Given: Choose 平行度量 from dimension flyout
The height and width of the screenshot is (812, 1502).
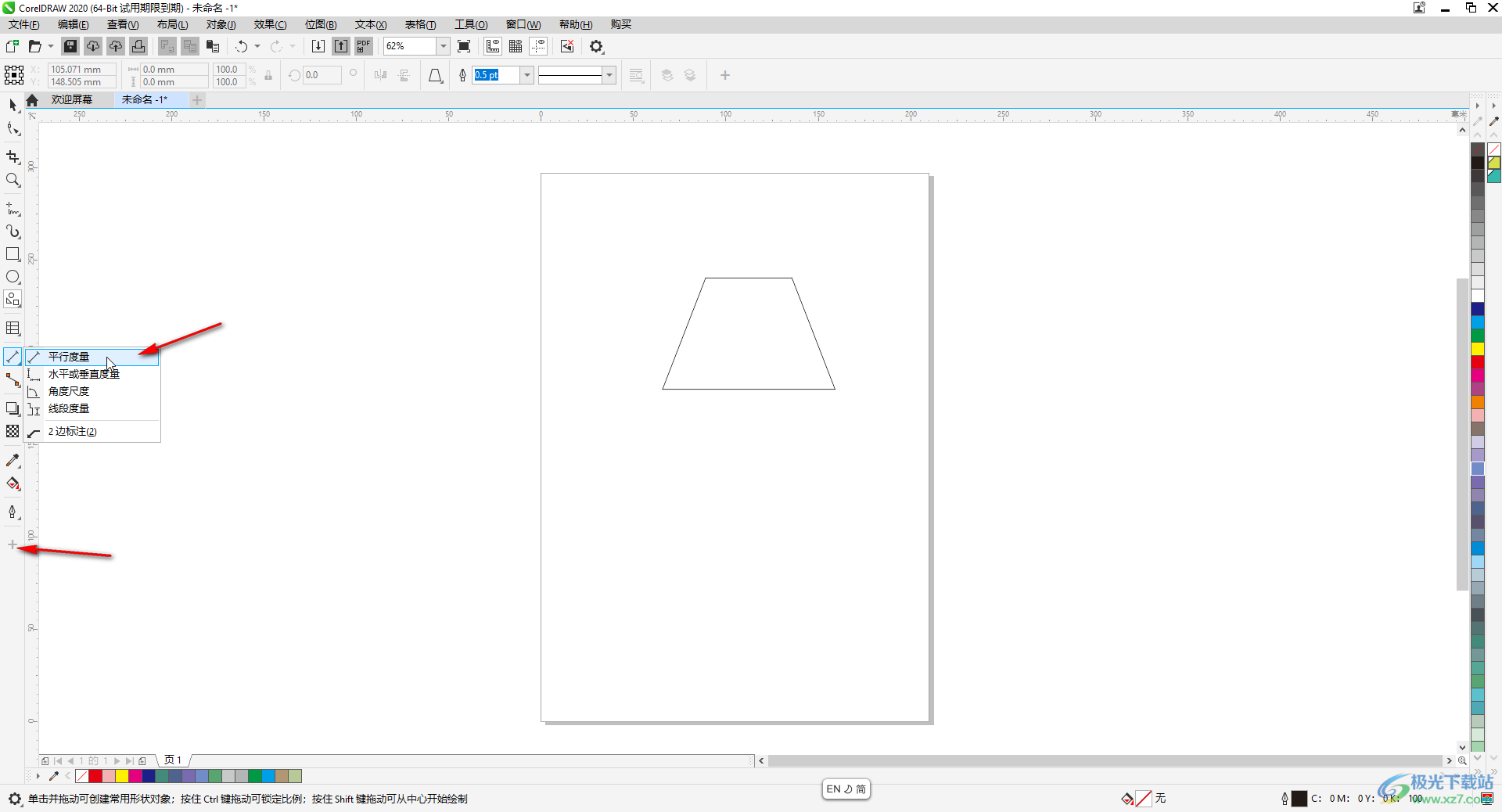Looking at the screenshot, I should [x=92, y=357].
